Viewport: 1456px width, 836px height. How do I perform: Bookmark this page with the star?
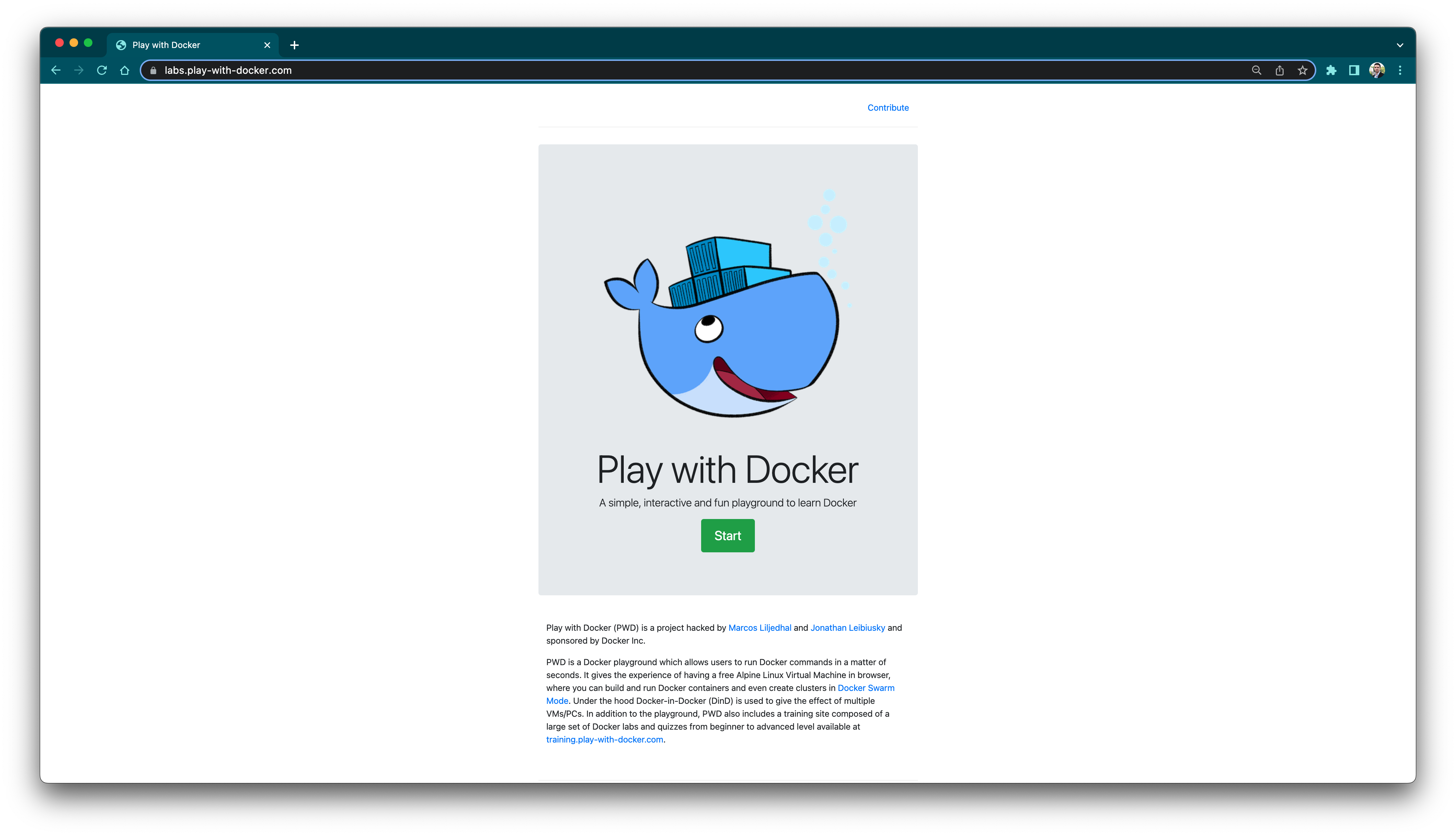1302,70
